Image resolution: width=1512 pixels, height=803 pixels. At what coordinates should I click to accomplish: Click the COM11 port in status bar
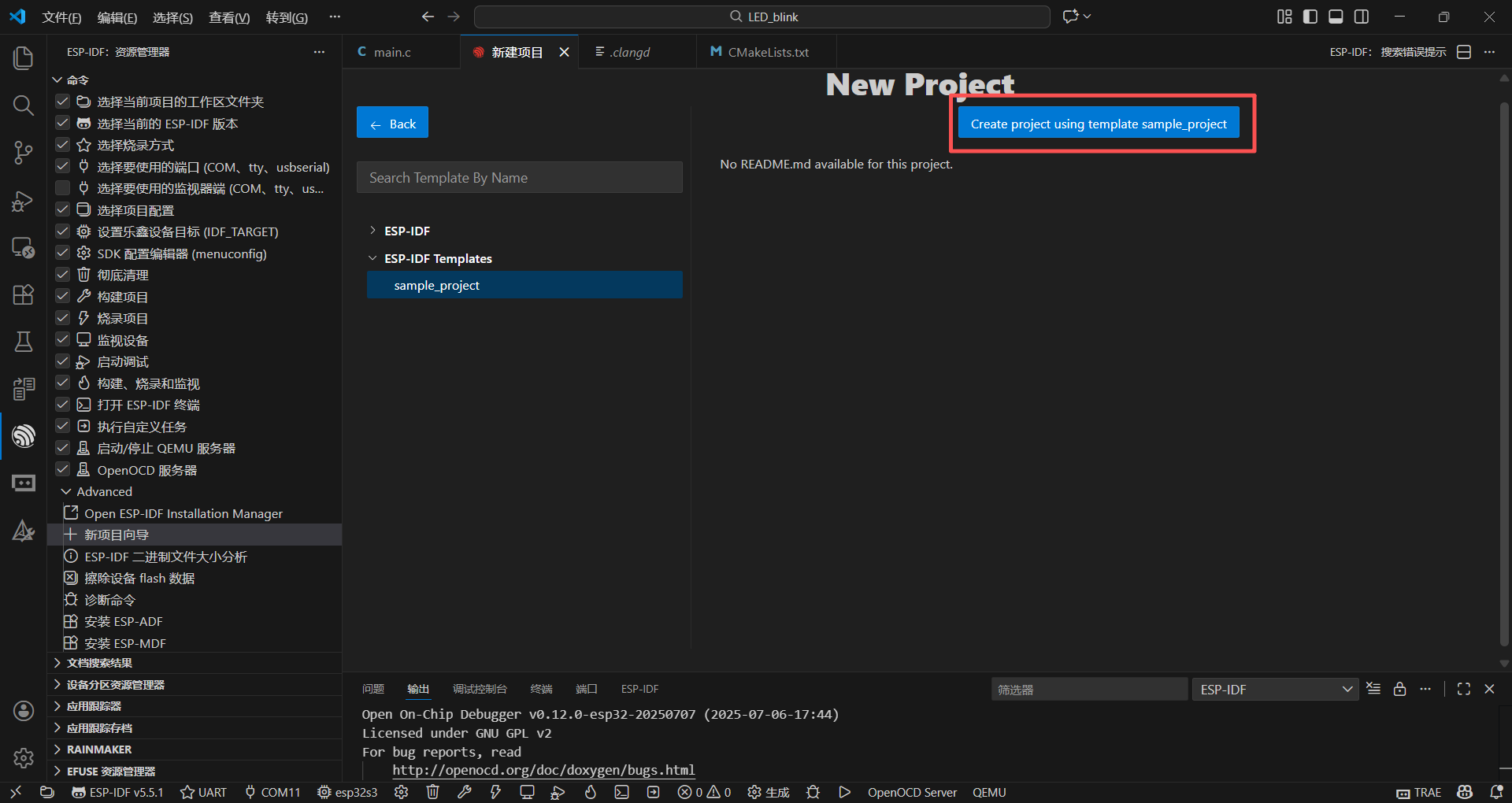(272, 792)
